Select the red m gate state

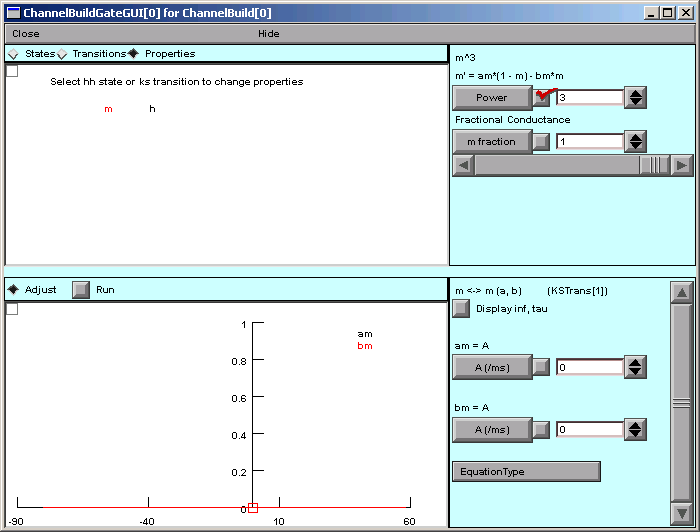pyautogui.click(x=108, y=109)
